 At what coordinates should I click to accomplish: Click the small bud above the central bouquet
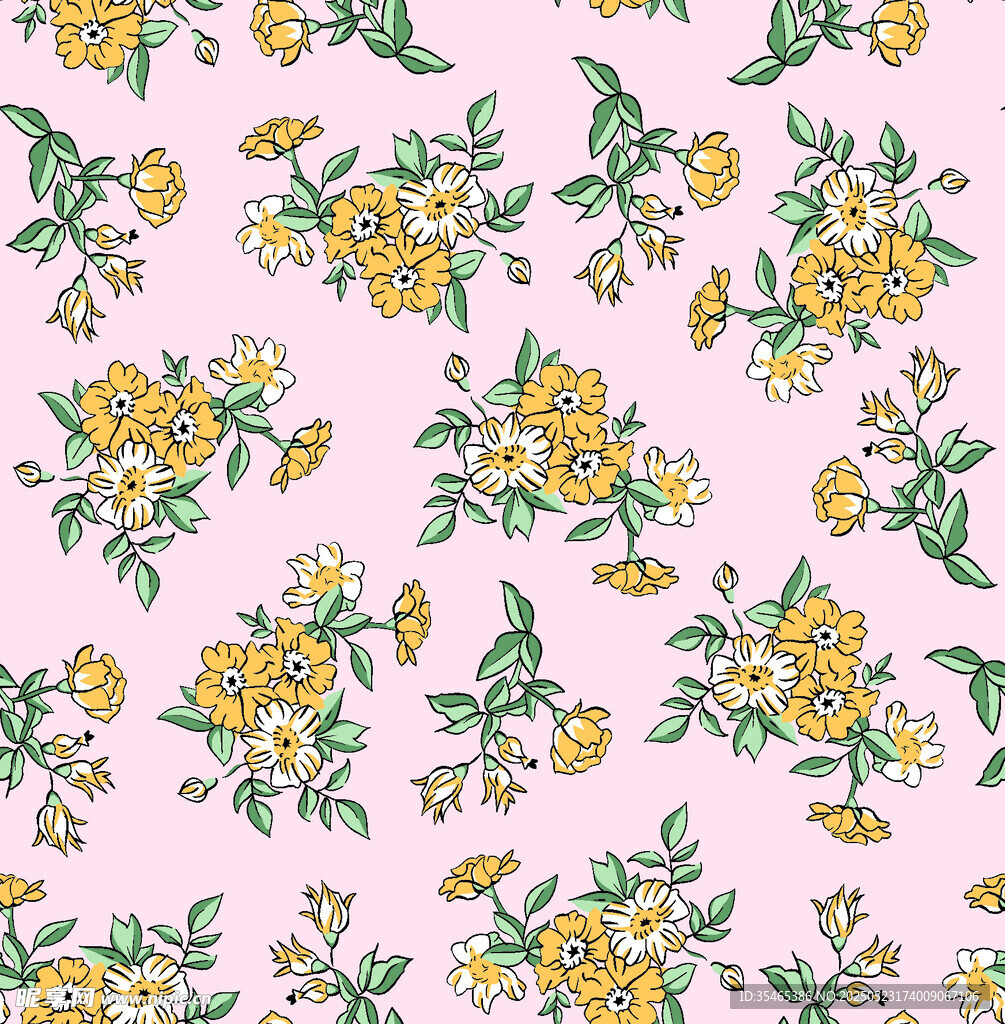click(x=456, y=370)
